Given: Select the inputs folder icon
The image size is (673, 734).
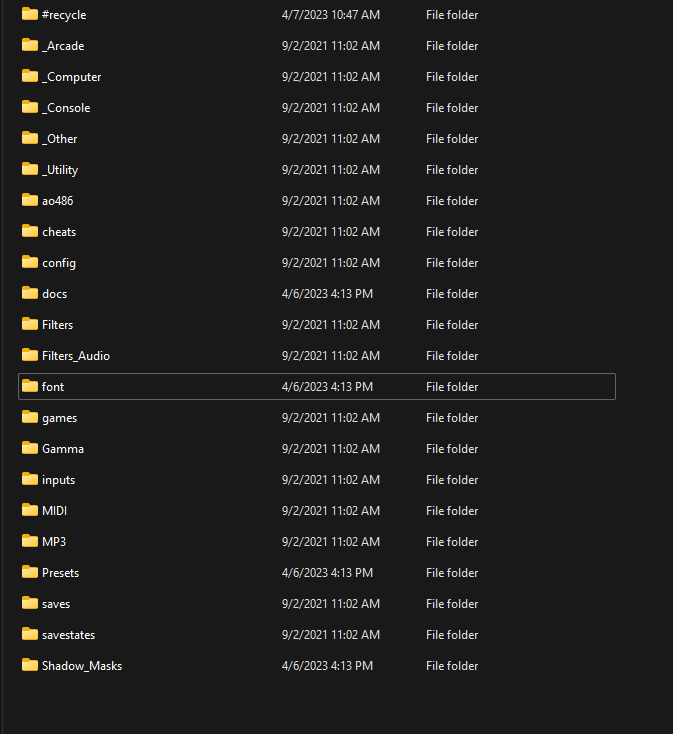Looking at the screenshot, I should [x=30, y=479].
